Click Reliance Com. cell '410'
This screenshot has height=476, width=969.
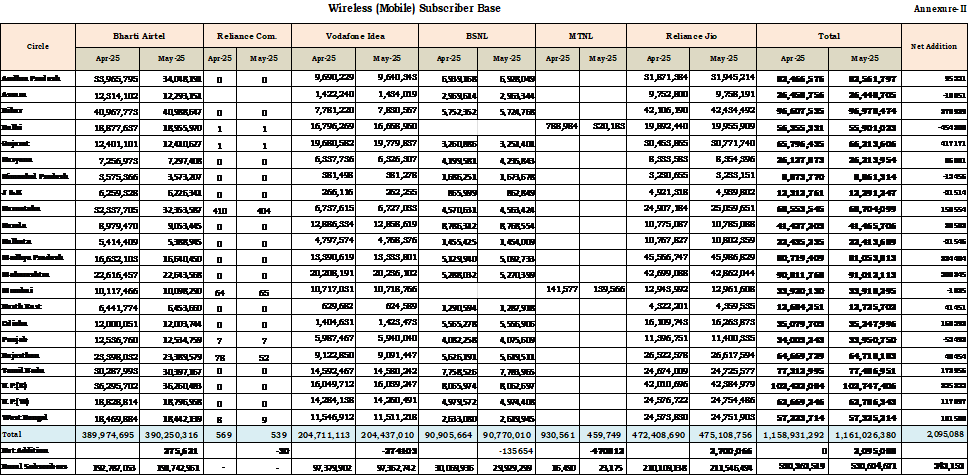pos(220,208)
